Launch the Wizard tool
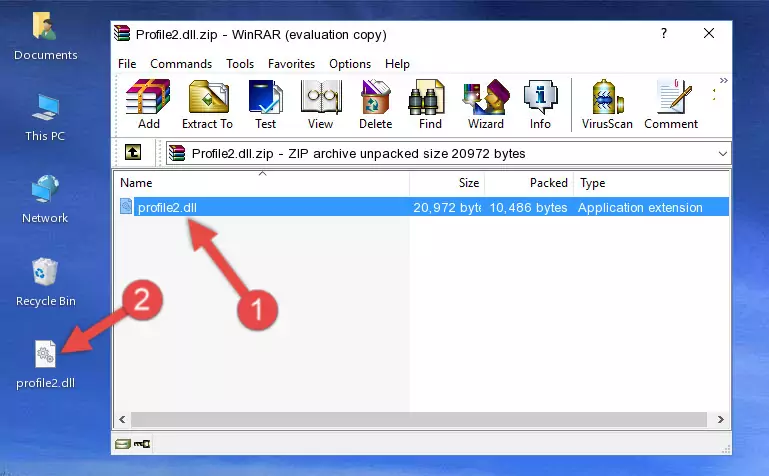This screenshot has width=769, height=476. 486,104
